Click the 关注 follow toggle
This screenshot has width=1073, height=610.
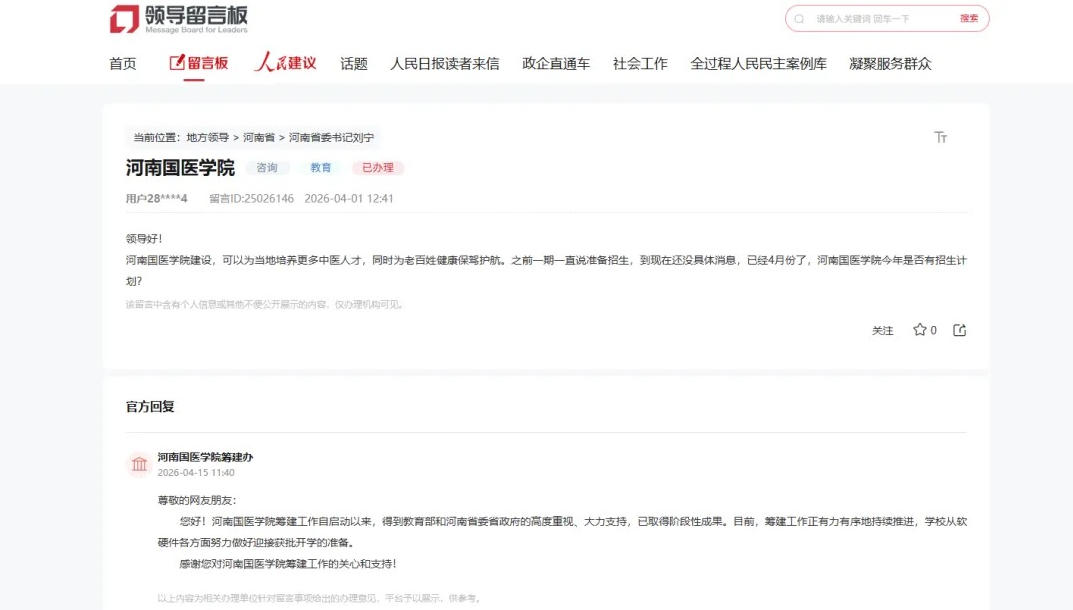point(883,330)
